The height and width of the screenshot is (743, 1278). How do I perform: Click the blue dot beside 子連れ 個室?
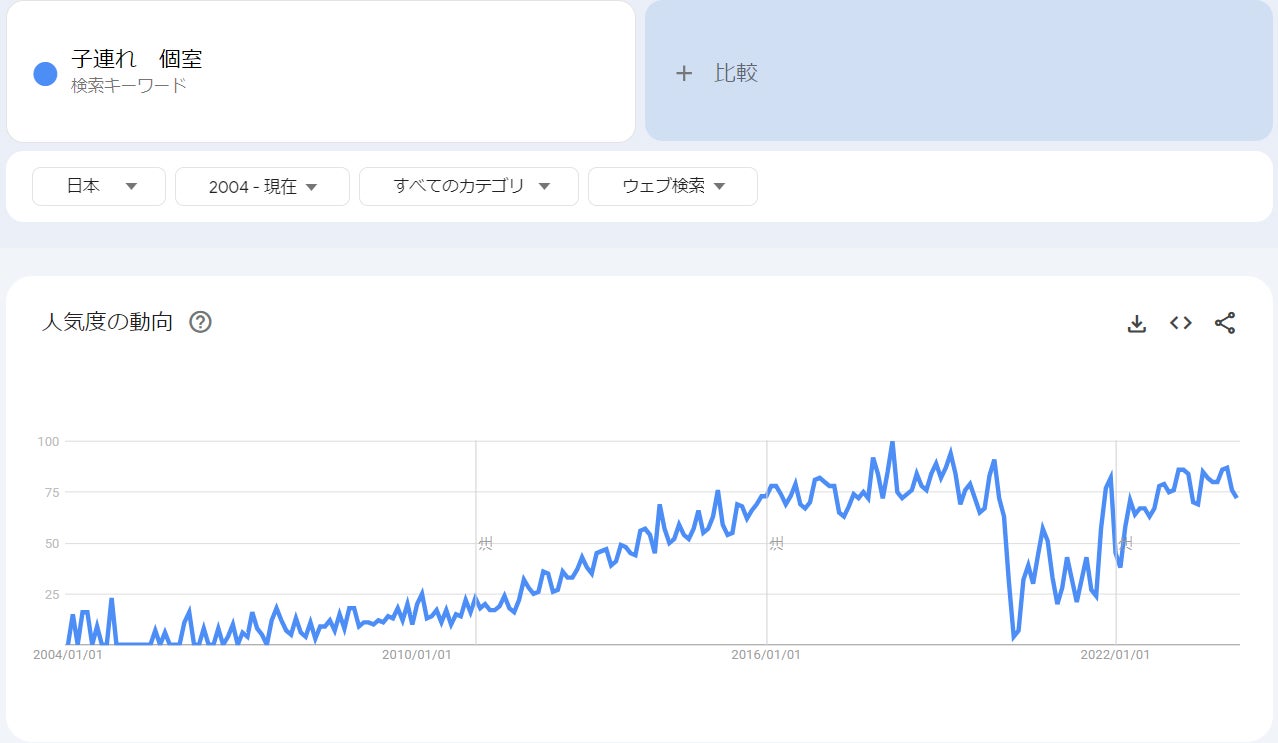pyautogui.click(x=45, y=73)
